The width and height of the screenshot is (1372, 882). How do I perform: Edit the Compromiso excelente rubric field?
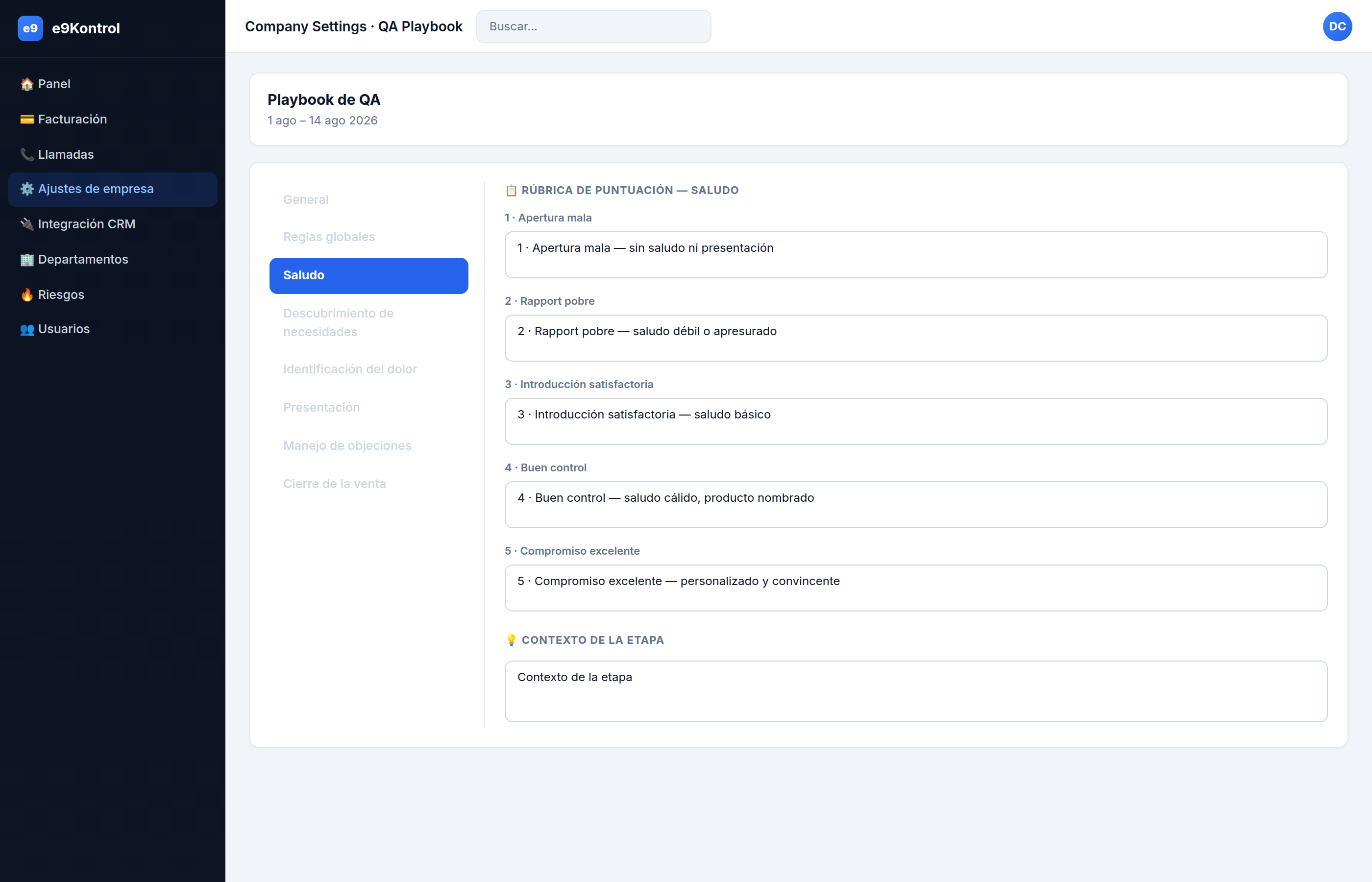click(916, 588)
